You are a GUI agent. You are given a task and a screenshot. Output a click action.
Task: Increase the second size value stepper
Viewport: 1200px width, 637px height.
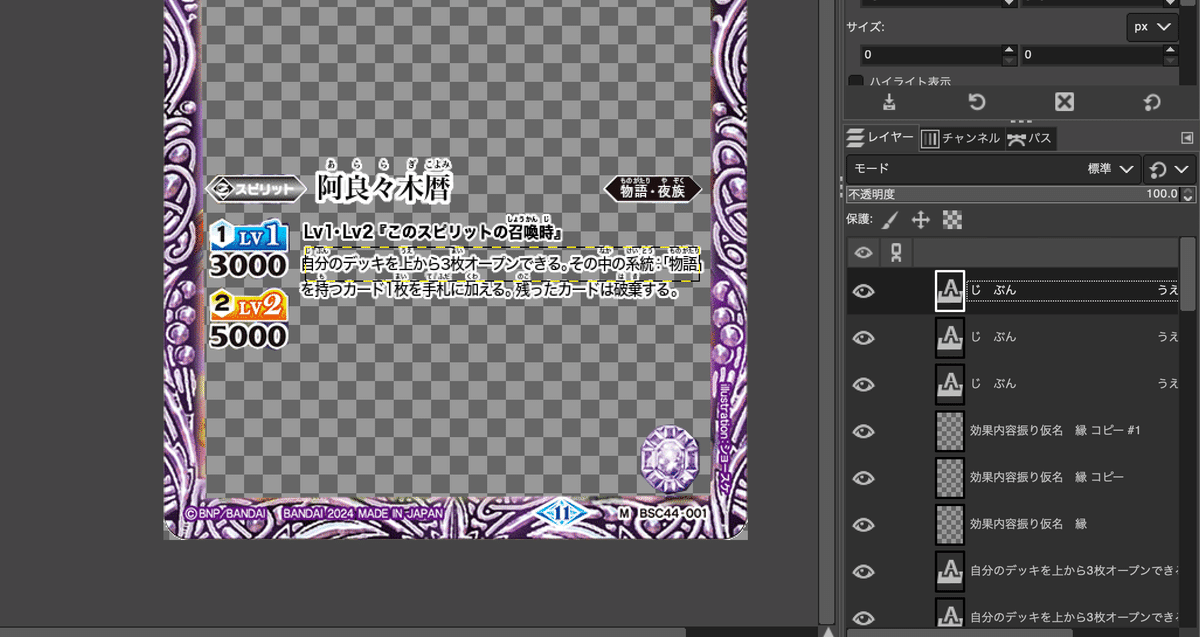1171,49
